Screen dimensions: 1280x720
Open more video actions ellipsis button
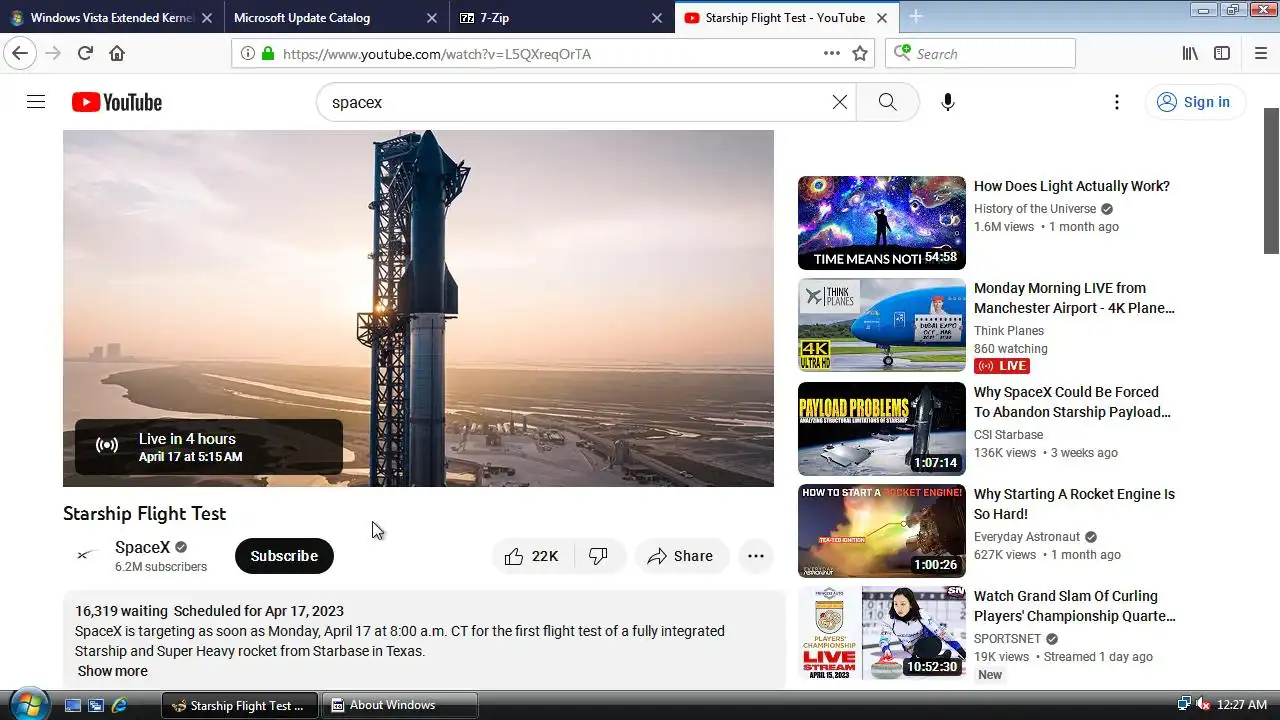click(x=756, y=556)
